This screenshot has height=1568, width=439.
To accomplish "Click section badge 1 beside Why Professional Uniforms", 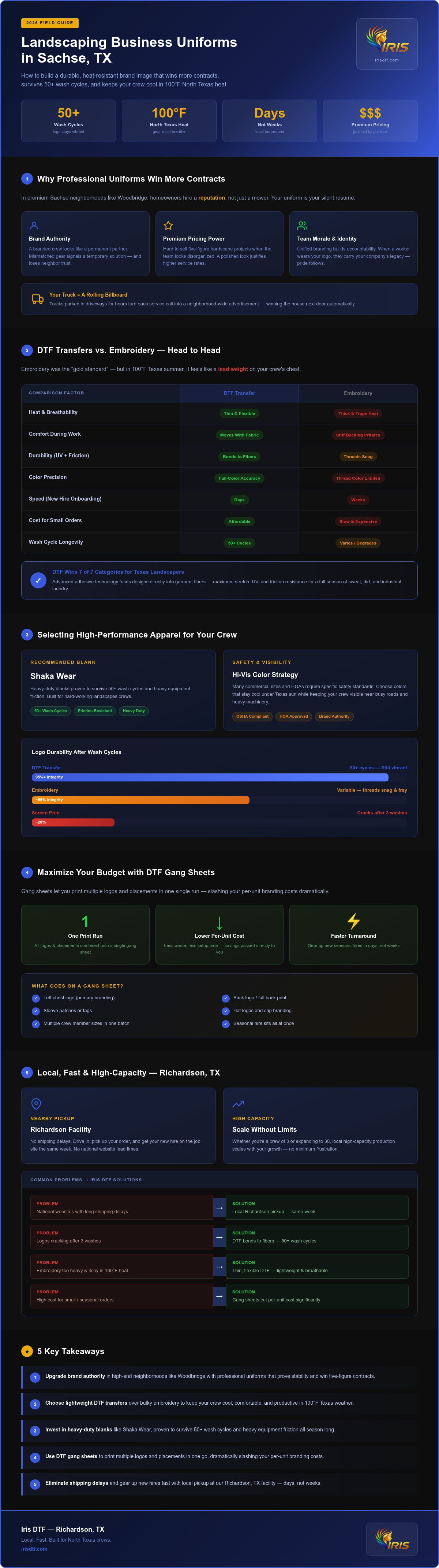I will [x=27, y=179].
